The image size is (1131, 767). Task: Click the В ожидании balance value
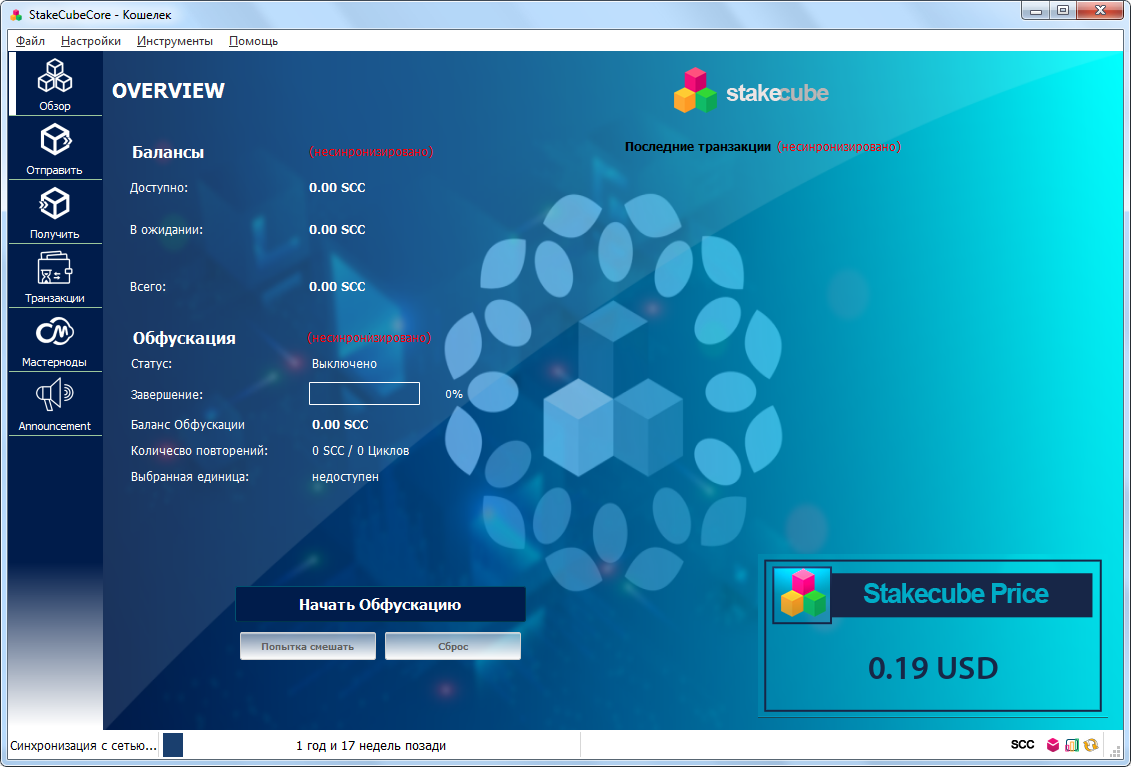tap(337, 229)
